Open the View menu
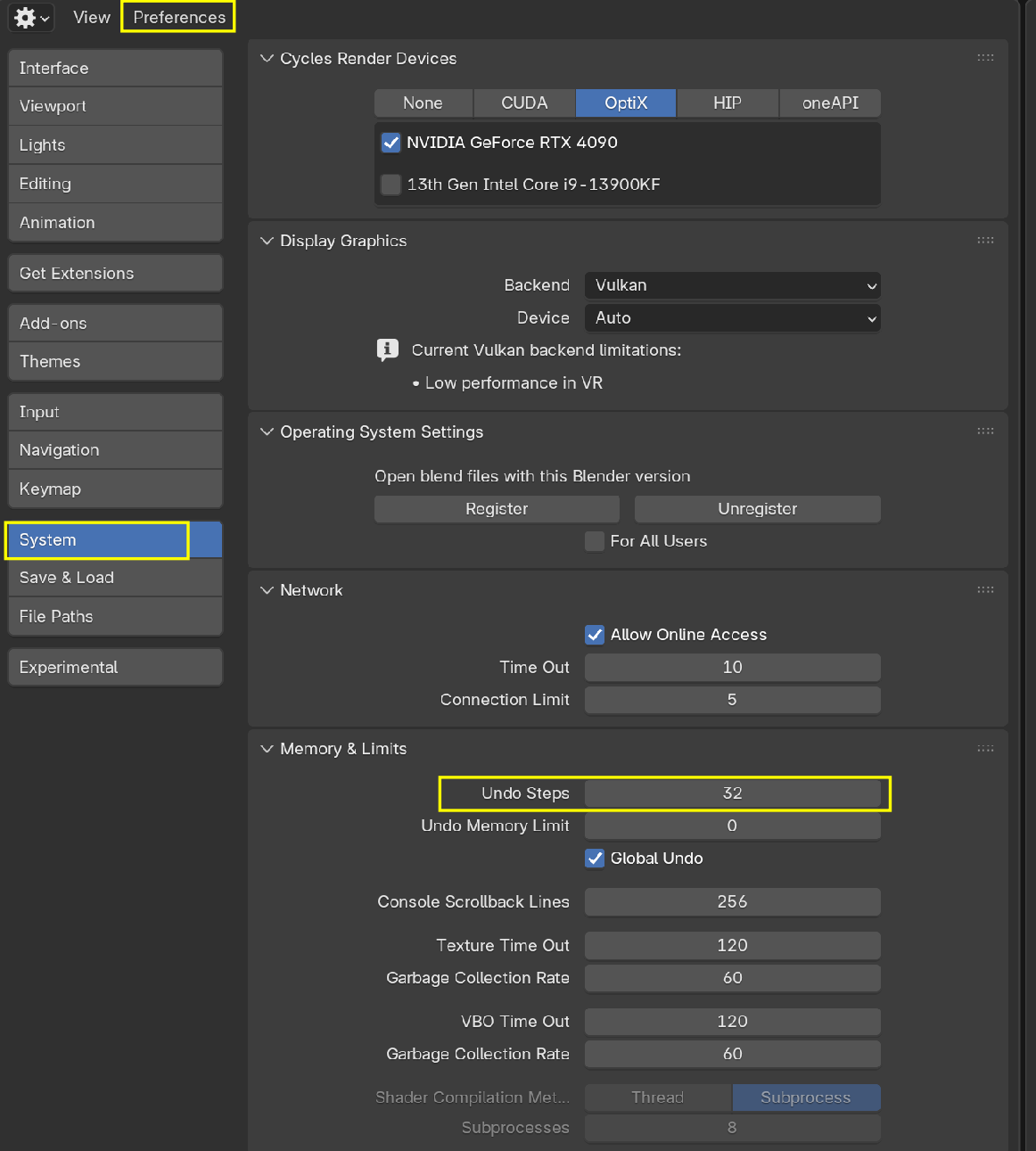The image size is (1036, 1151). (x=91, y=18)
